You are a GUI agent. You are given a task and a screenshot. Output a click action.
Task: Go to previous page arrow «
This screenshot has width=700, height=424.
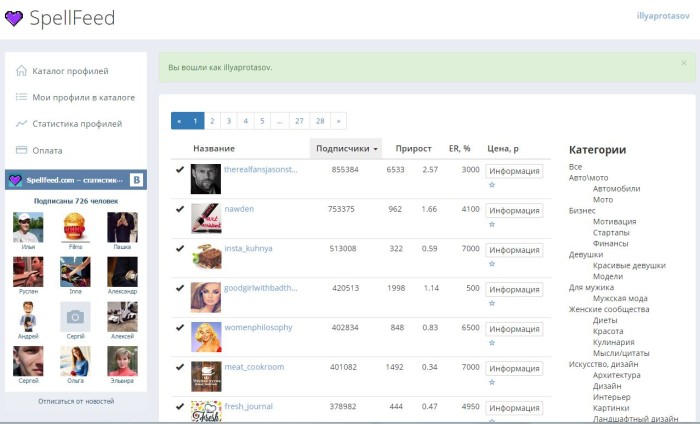[179, 121]
